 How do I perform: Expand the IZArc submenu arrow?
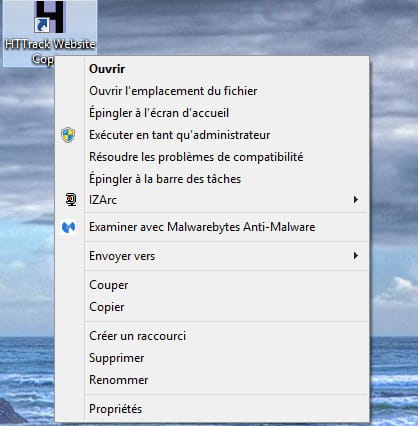point(356,200)
